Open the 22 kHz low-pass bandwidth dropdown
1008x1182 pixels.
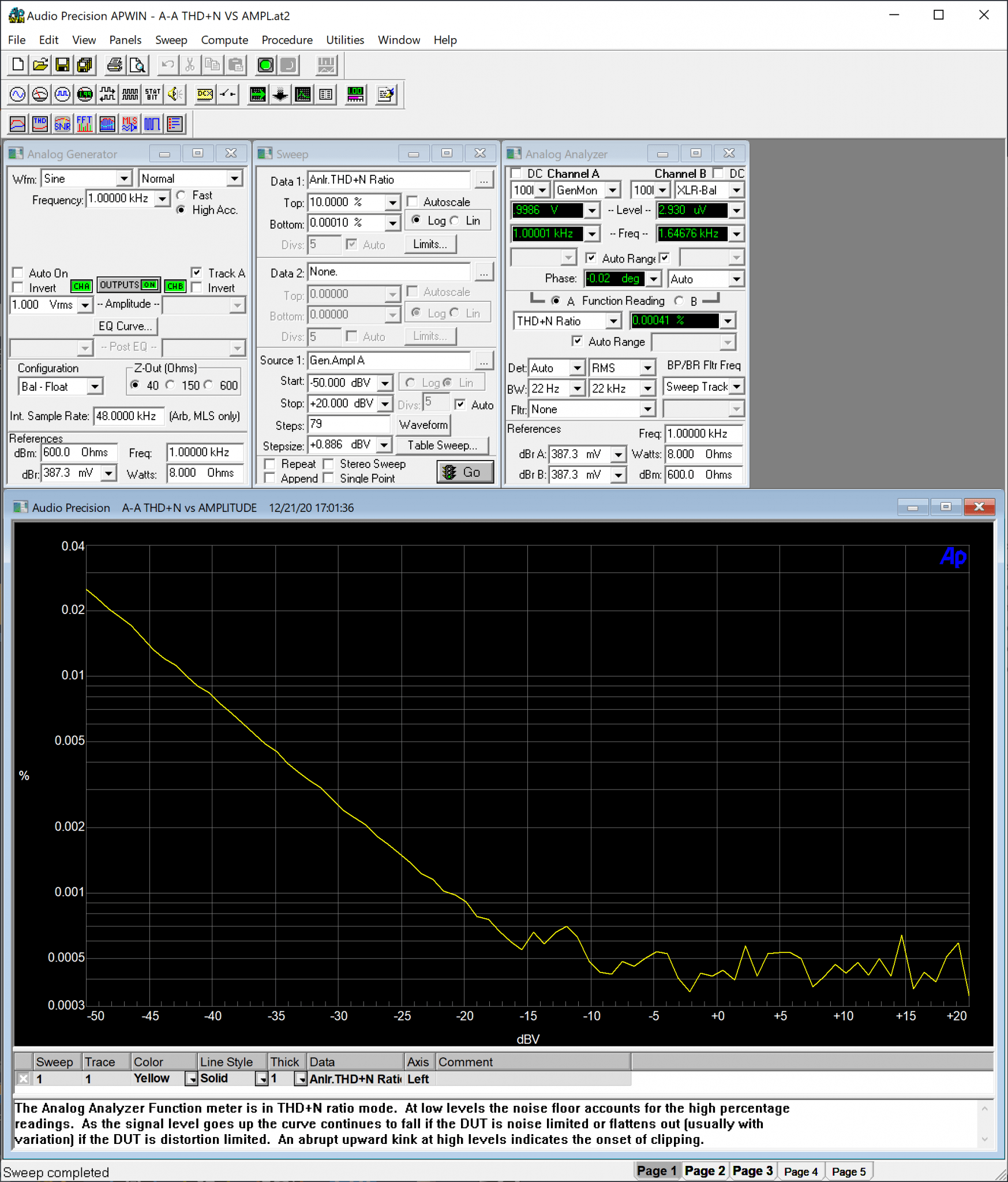point(648,389)
